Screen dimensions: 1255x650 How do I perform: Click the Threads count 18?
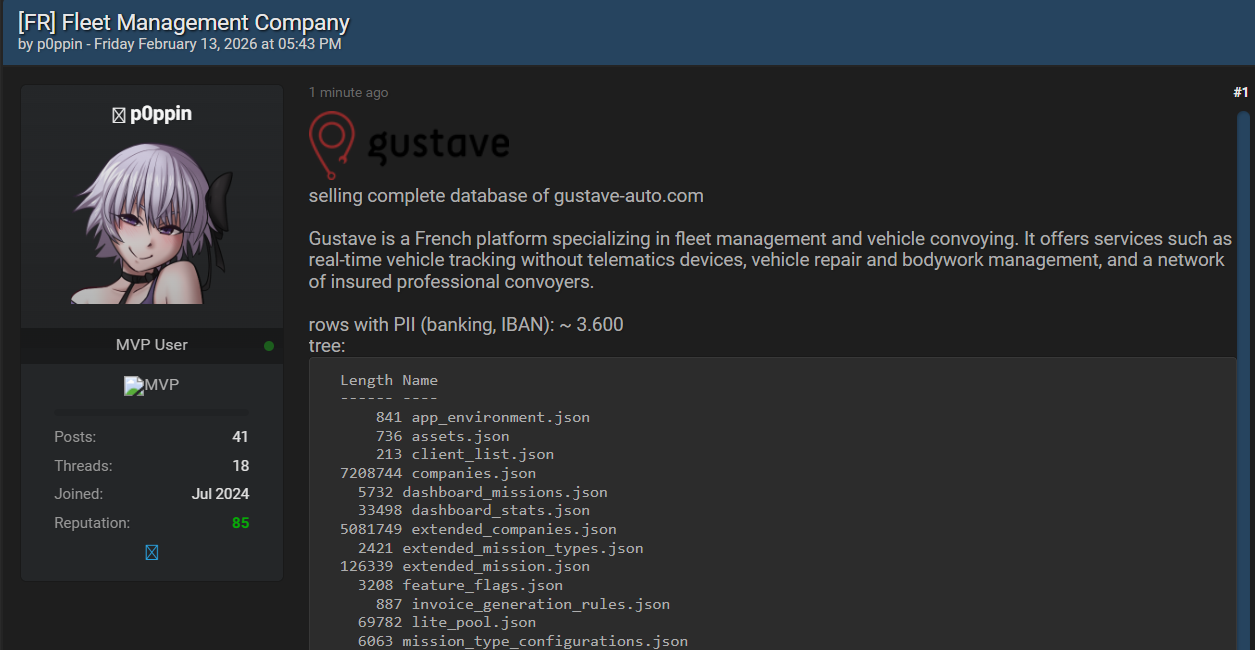[240, 466]
